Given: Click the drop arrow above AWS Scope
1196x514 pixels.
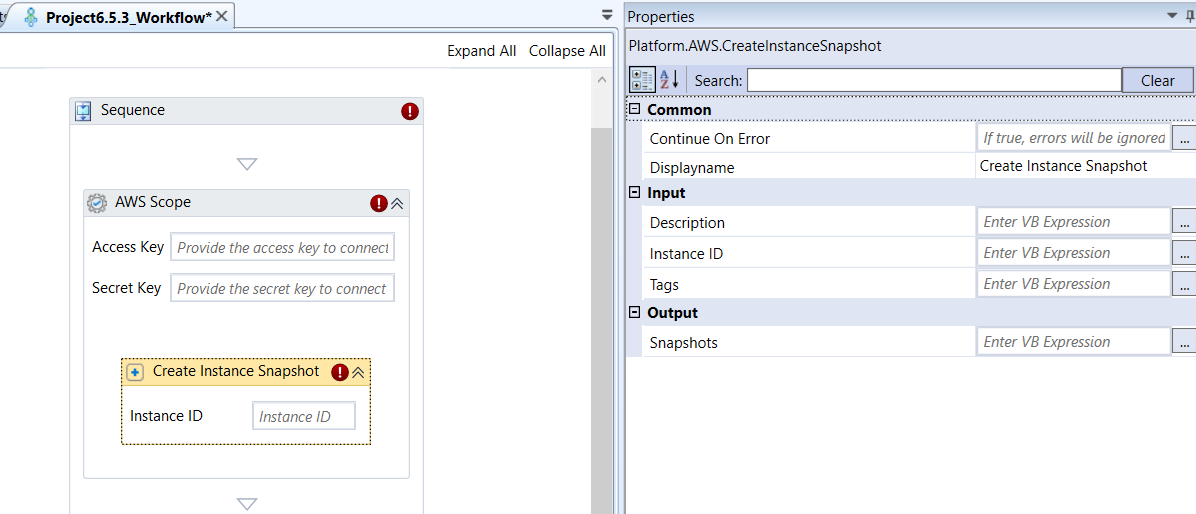Looking at the screenshot, I should tap(247, 163).
